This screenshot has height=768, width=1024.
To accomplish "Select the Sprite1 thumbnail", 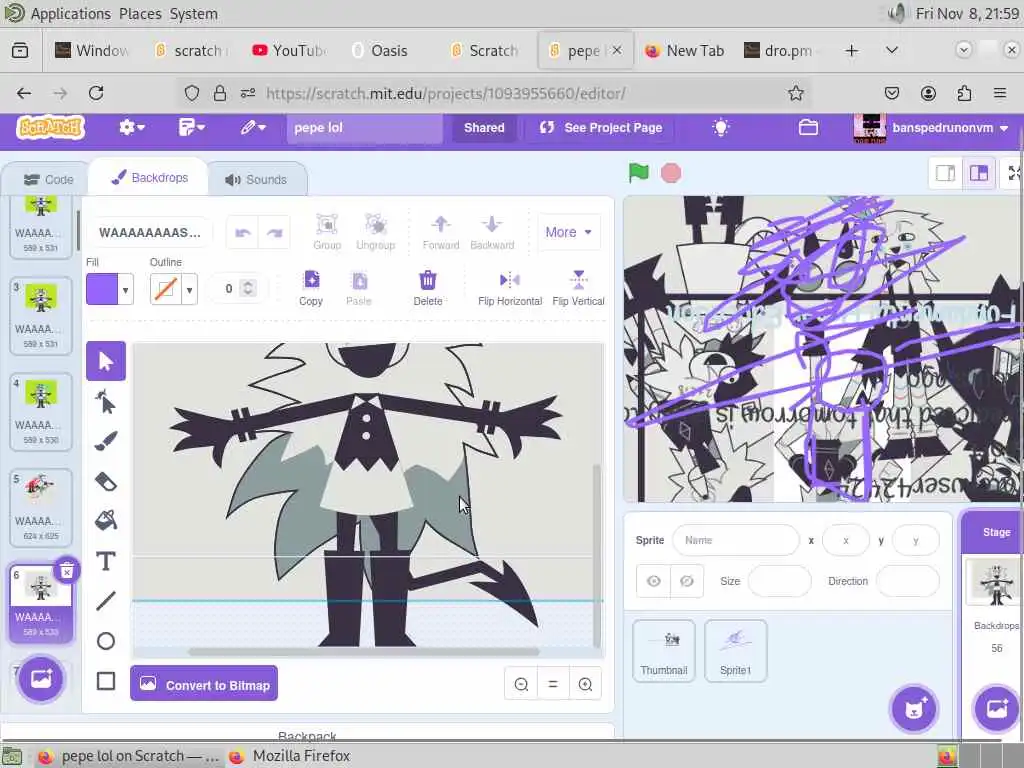I will click(x=735, y=650).
